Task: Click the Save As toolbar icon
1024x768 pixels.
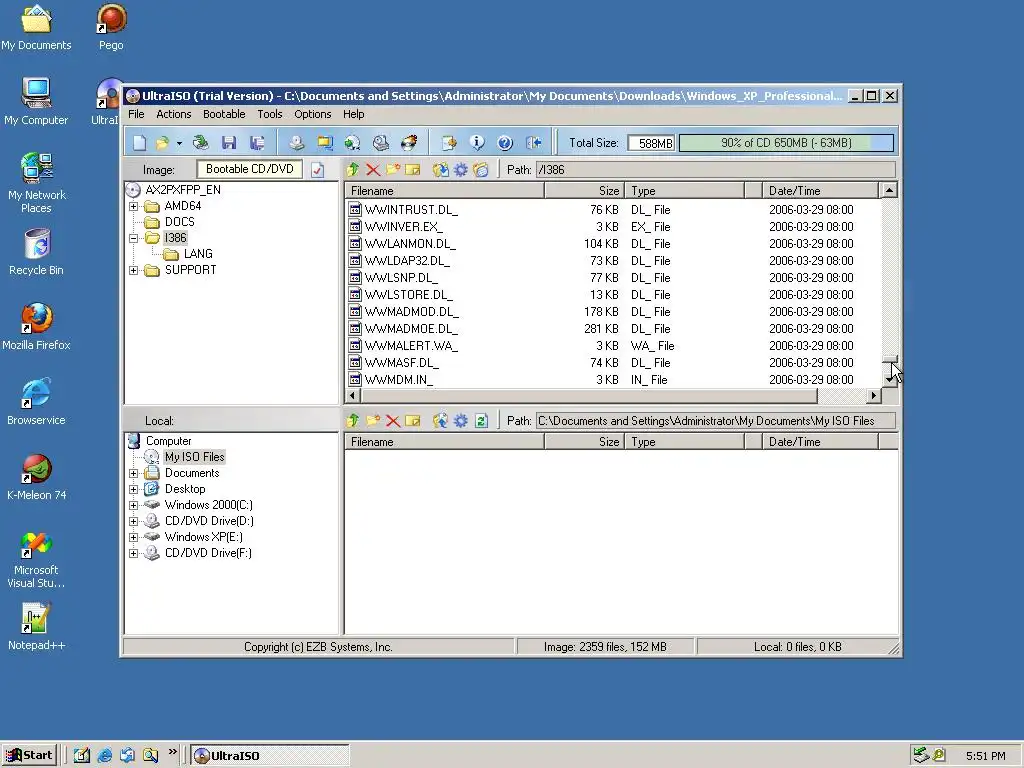Action: pos(257,142)
